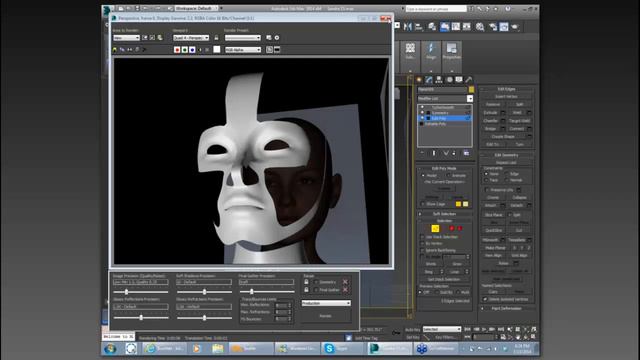Select the Editable Poly stack entry
The width and height of the screenshot is (640, 360).
point(436,124)
